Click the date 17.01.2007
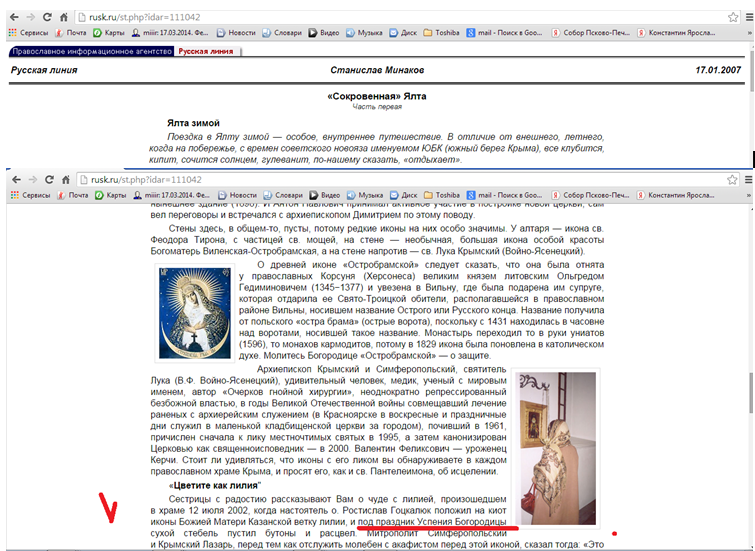Image resolution: width=755 pixels, height=551 pixels. pos(718,70)
